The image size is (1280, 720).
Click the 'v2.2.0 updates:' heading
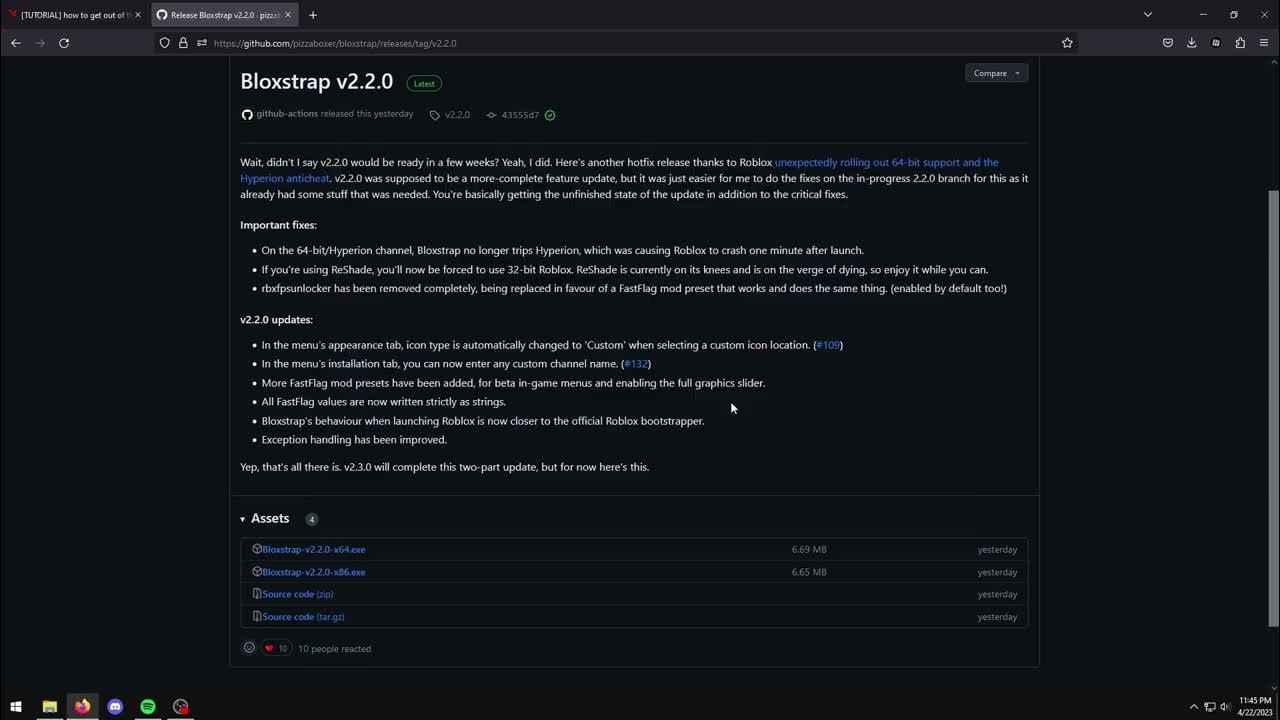pyautogui.click(x=276, y=320)
